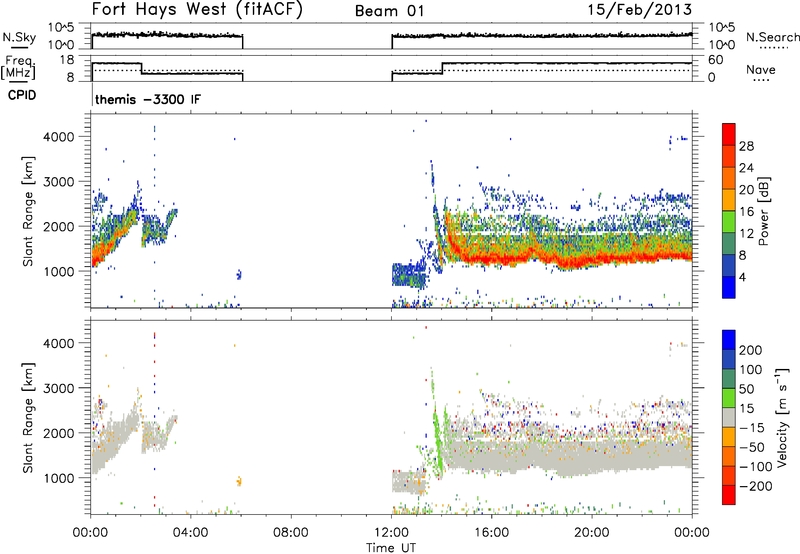This screenshot has height=554, width=800.
Task: Select the Beam 01 label
Action: [389, 11]
